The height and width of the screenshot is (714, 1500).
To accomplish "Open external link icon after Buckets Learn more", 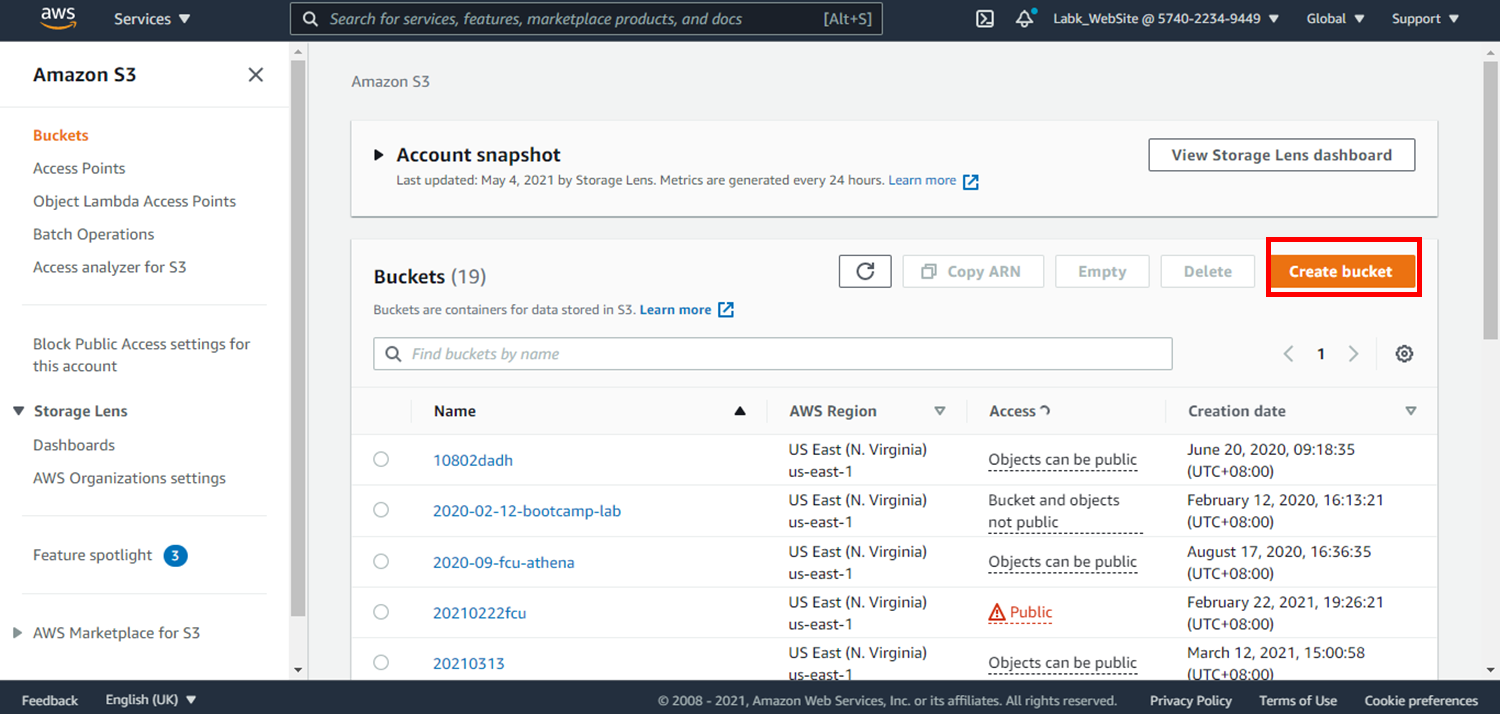I will tap(726, 310).
